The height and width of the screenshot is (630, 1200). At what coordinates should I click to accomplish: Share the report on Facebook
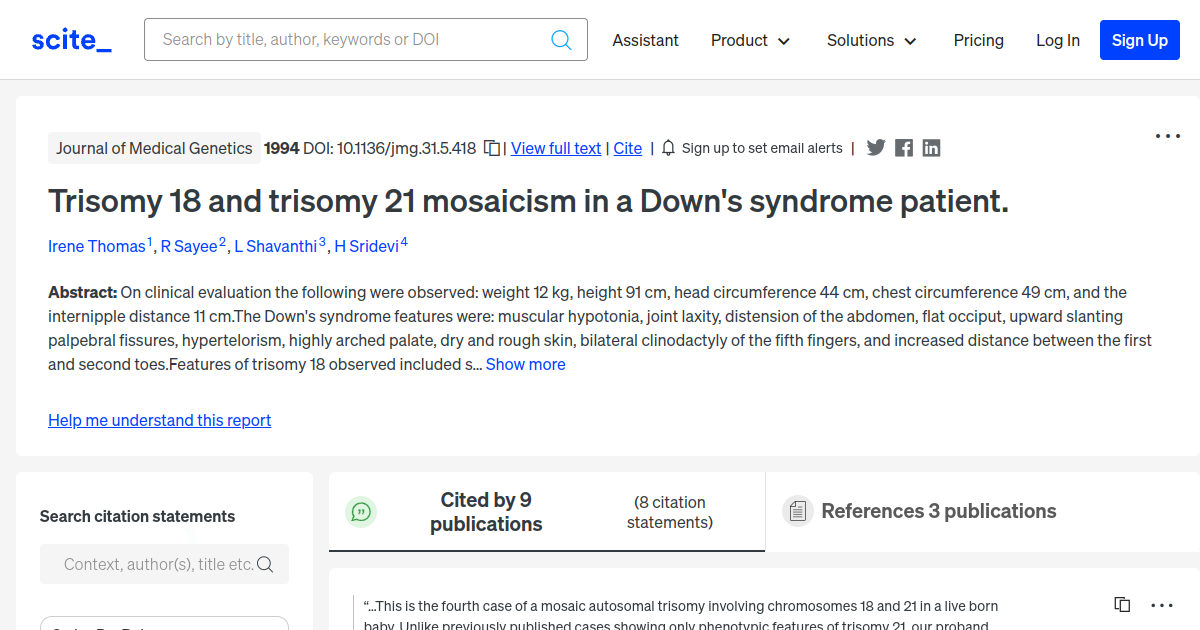tap(904, 148)
